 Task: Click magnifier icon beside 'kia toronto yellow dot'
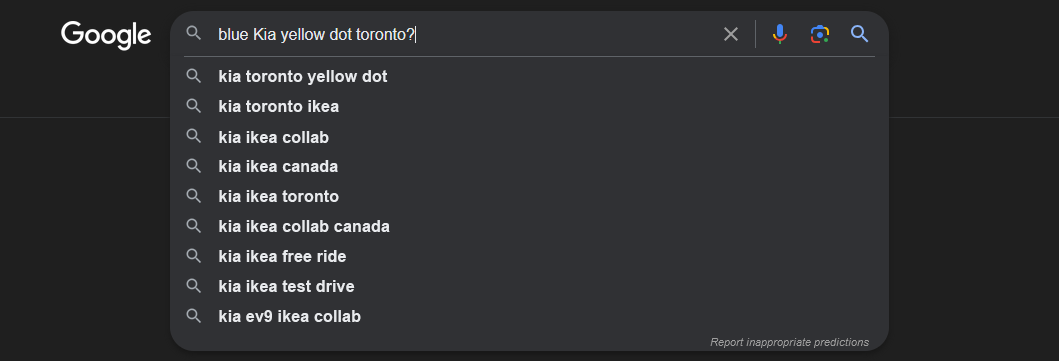(x=194, y=76)
